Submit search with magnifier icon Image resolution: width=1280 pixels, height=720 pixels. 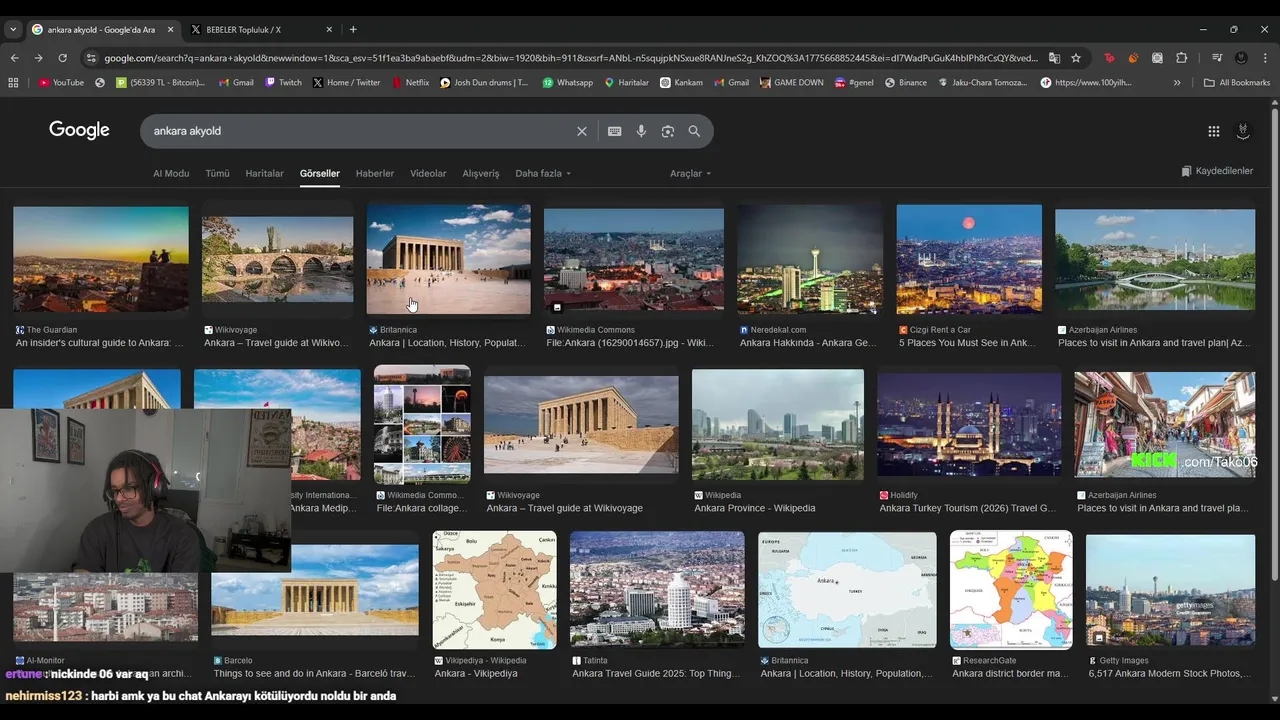pyautogui.click(x=694, y=131)
